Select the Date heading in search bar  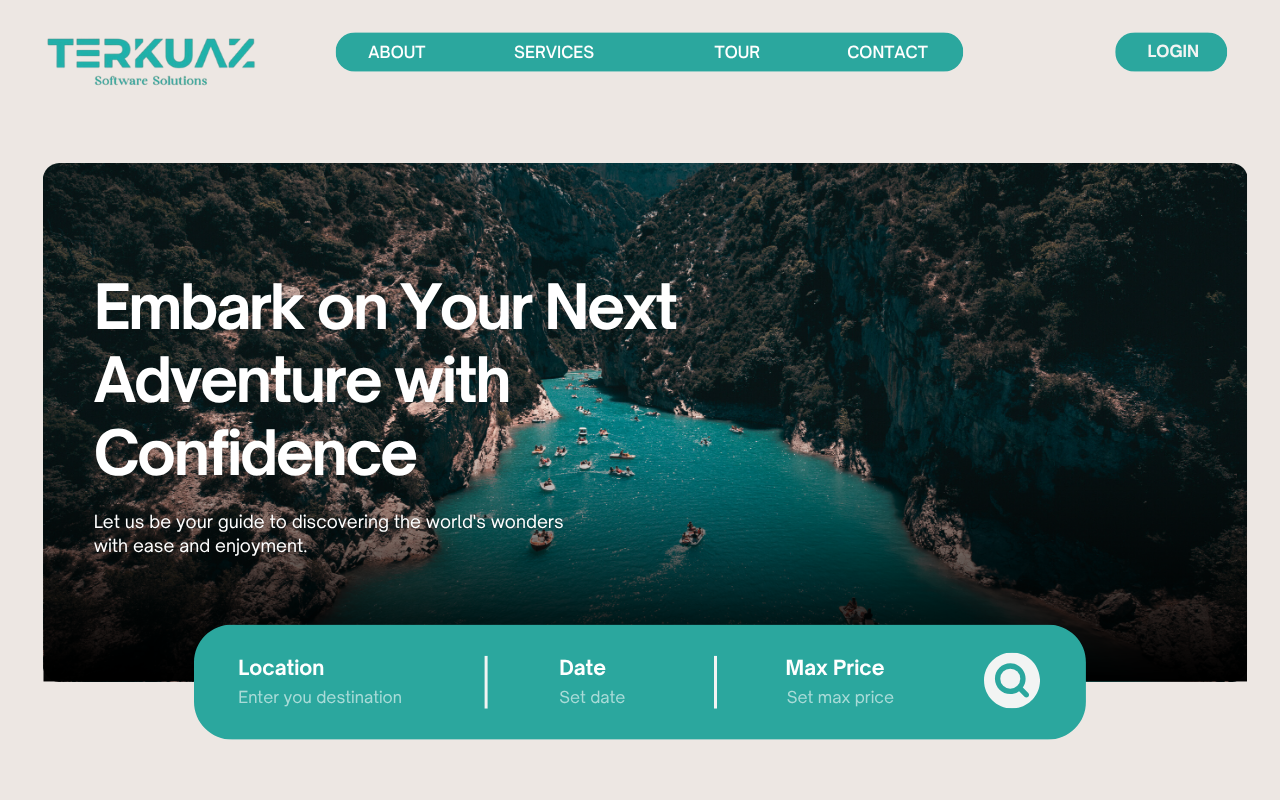coord(582,667)
